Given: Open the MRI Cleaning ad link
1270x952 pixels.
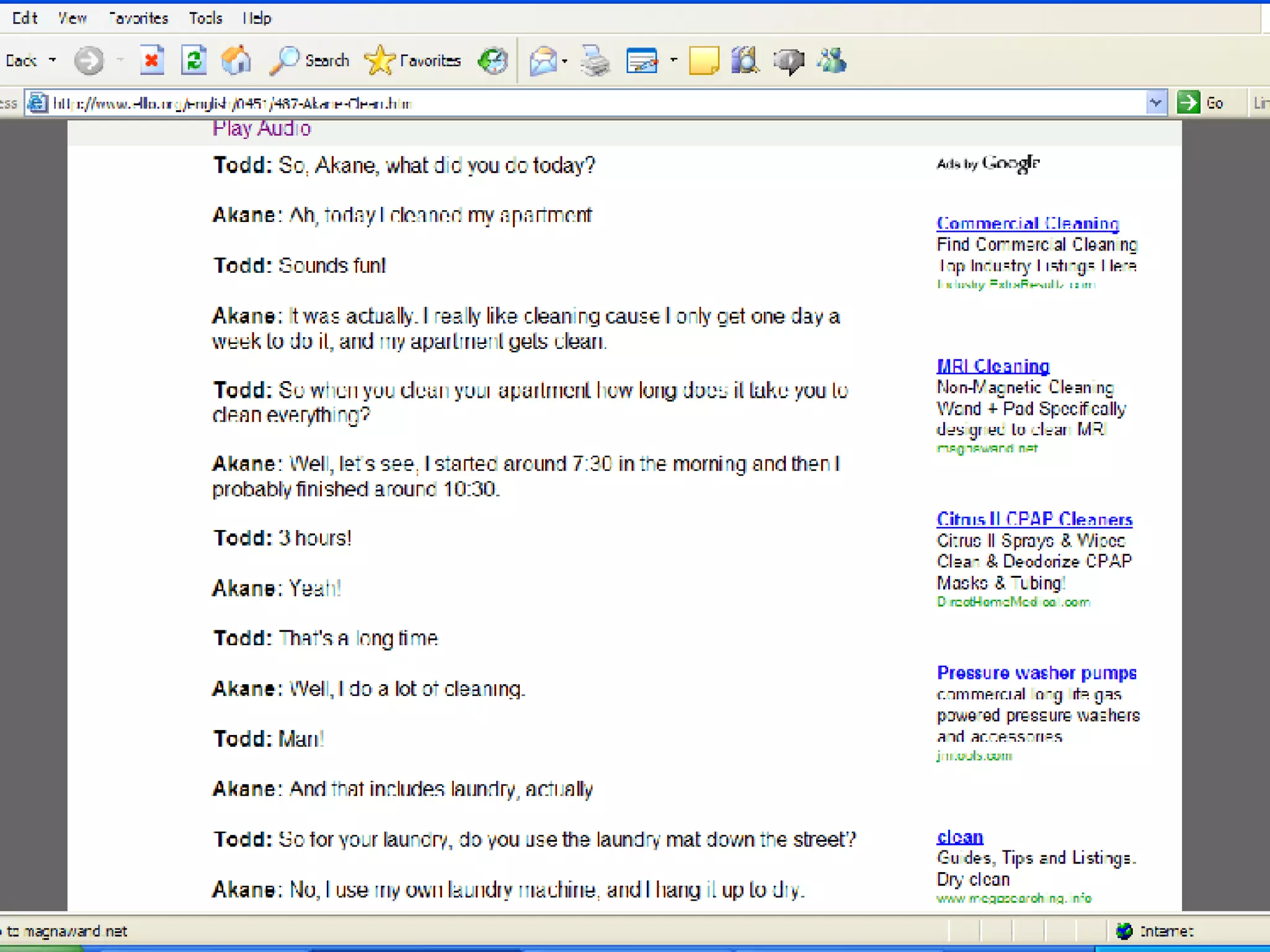Looking at the screenshot, I should [x=993, y=366].
